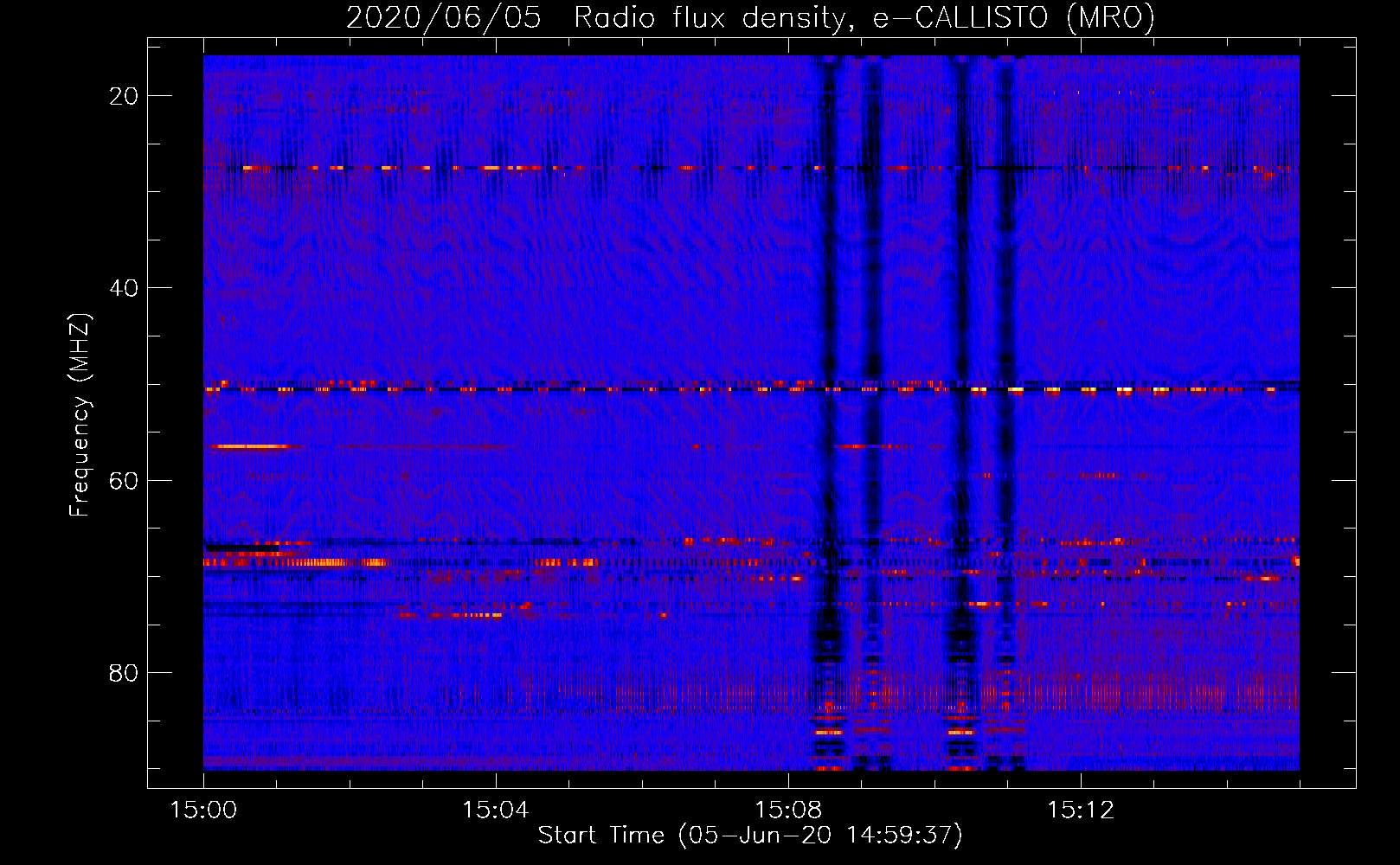
Task: Click the '15:04' time tick label
Action: tap(496, 811)
